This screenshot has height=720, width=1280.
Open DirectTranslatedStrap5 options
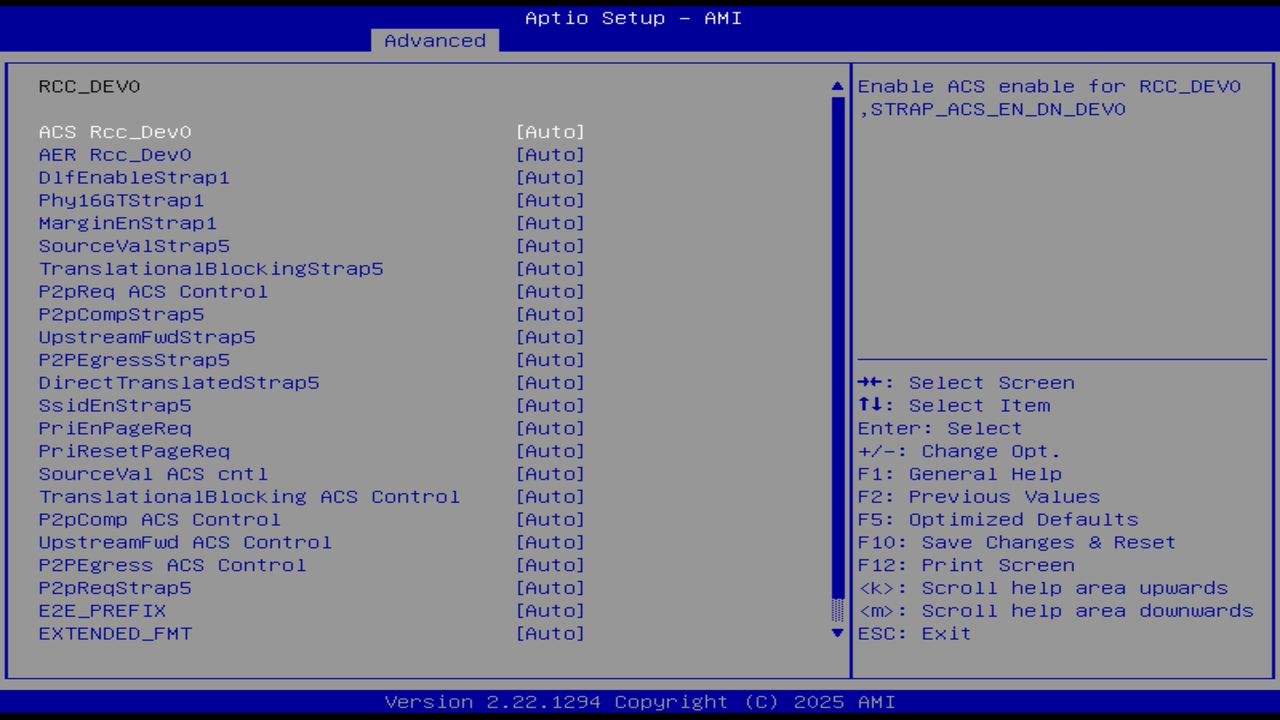click(179, 382)
